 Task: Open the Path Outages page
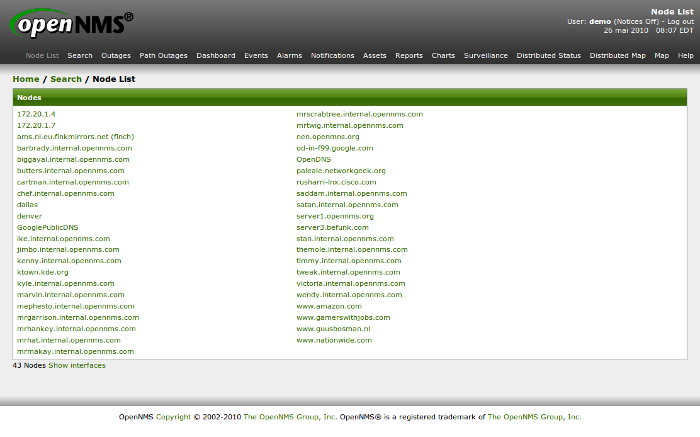164,56
